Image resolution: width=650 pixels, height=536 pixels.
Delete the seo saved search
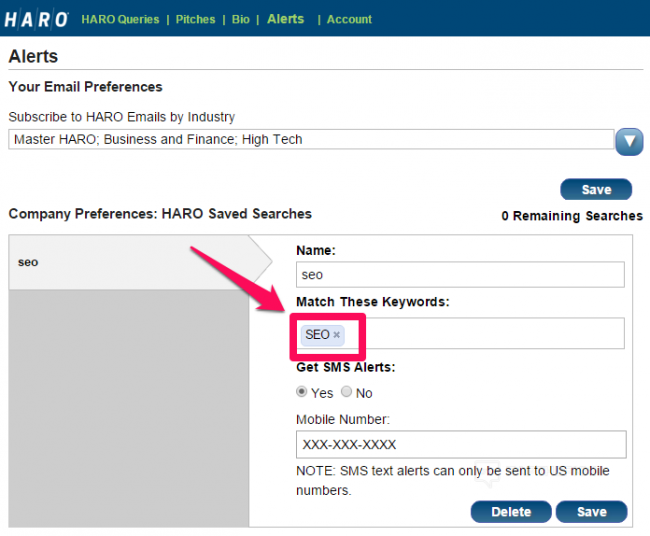point(511,512)
